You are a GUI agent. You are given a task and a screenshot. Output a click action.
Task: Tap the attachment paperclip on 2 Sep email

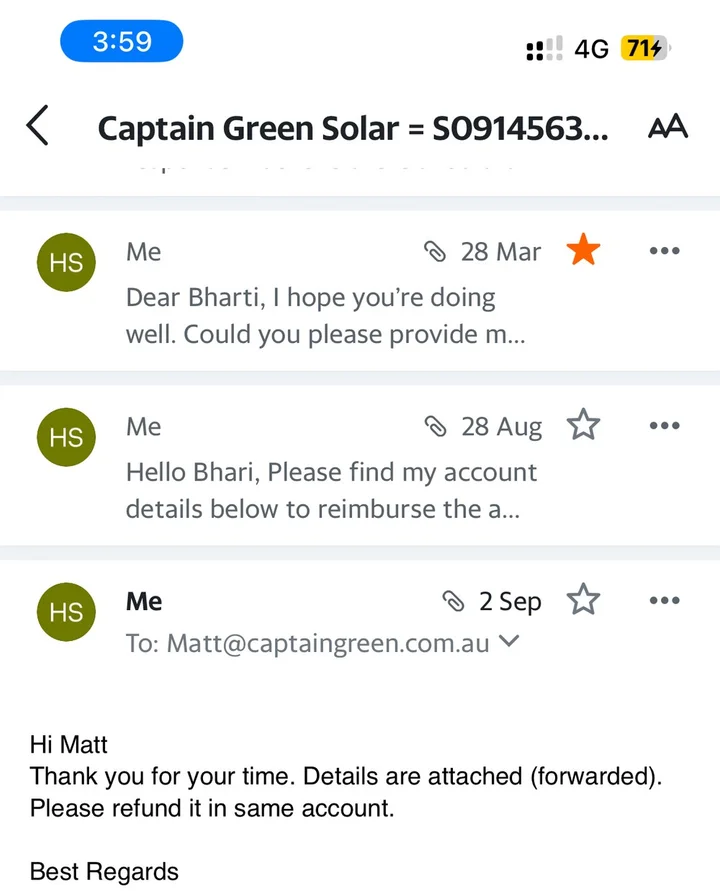pos(453,601)
